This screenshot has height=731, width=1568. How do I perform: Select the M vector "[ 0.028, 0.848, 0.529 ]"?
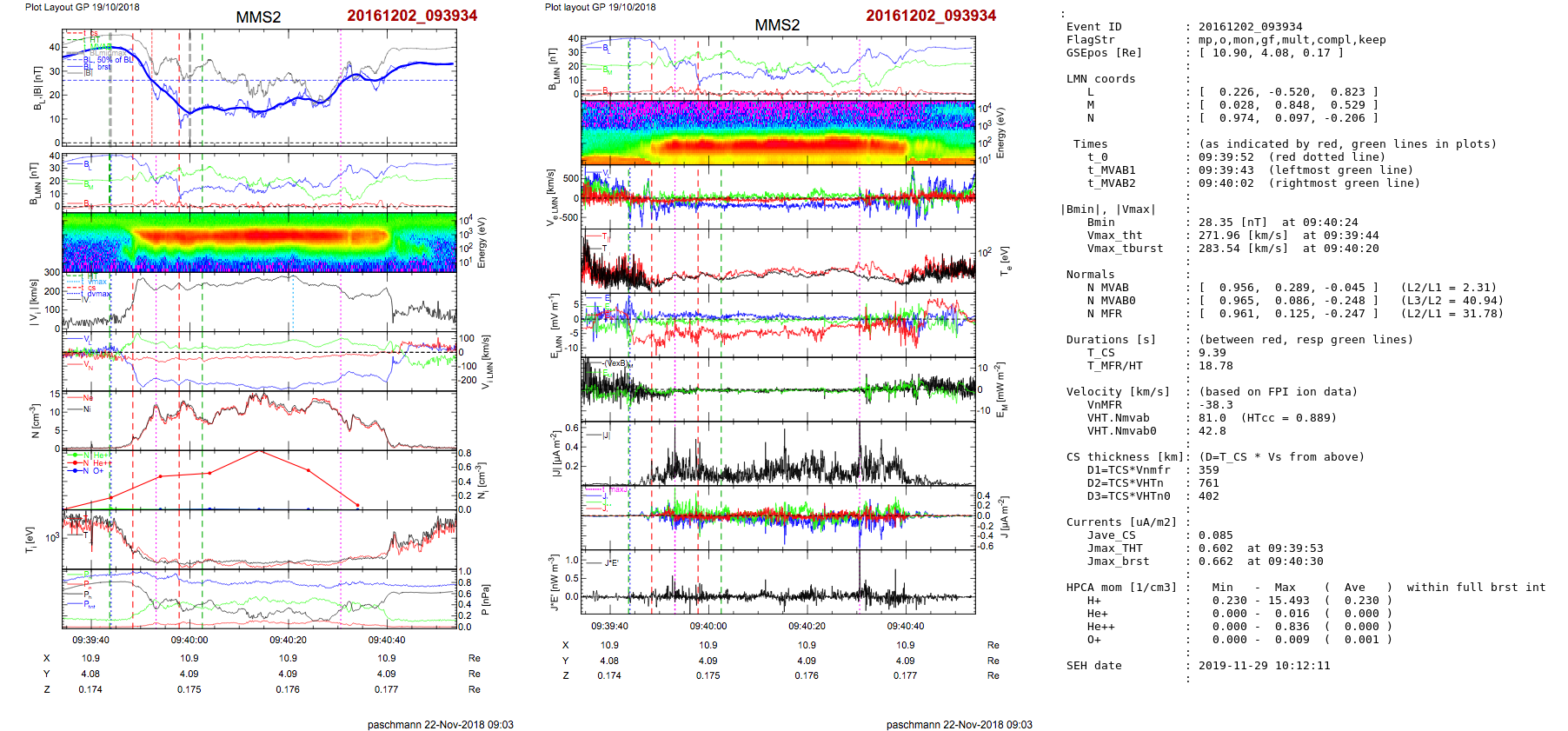(1289, 105)
